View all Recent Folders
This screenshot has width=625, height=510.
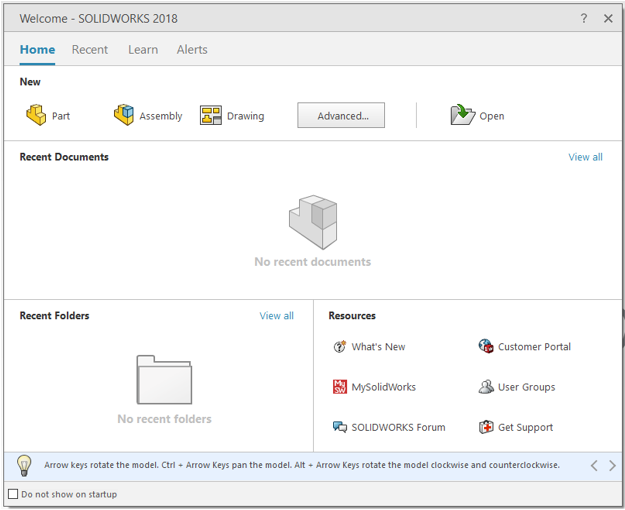pos(277,316)
